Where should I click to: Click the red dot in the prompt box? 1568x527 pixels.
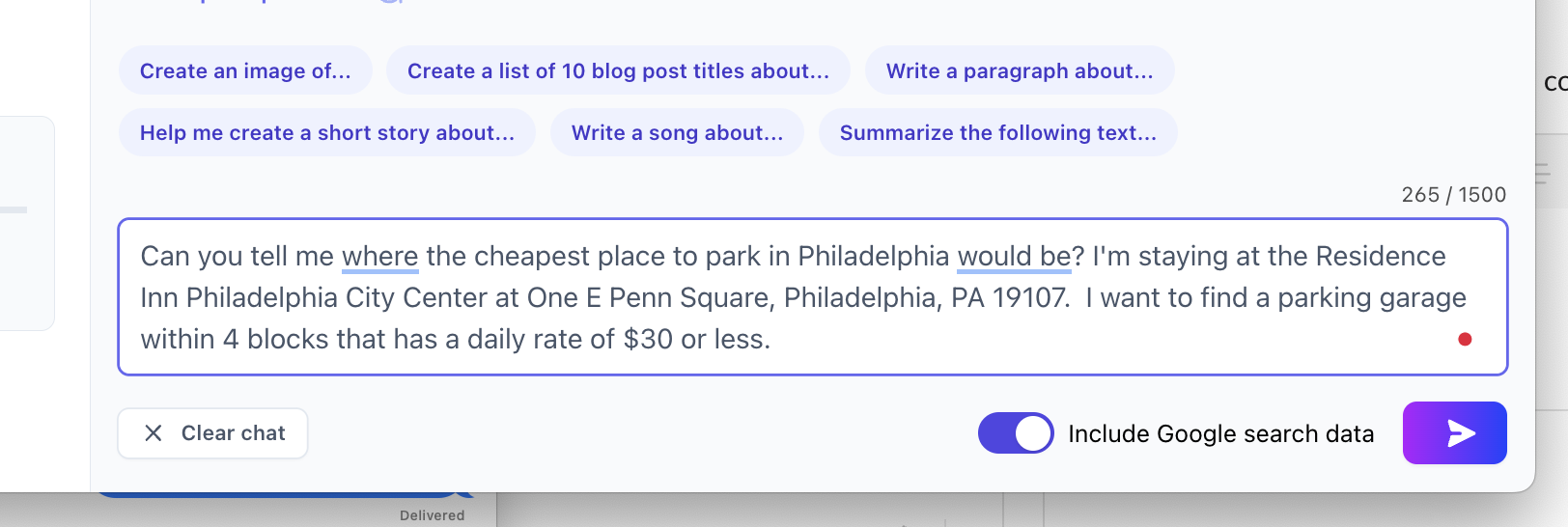[1465, 339]
